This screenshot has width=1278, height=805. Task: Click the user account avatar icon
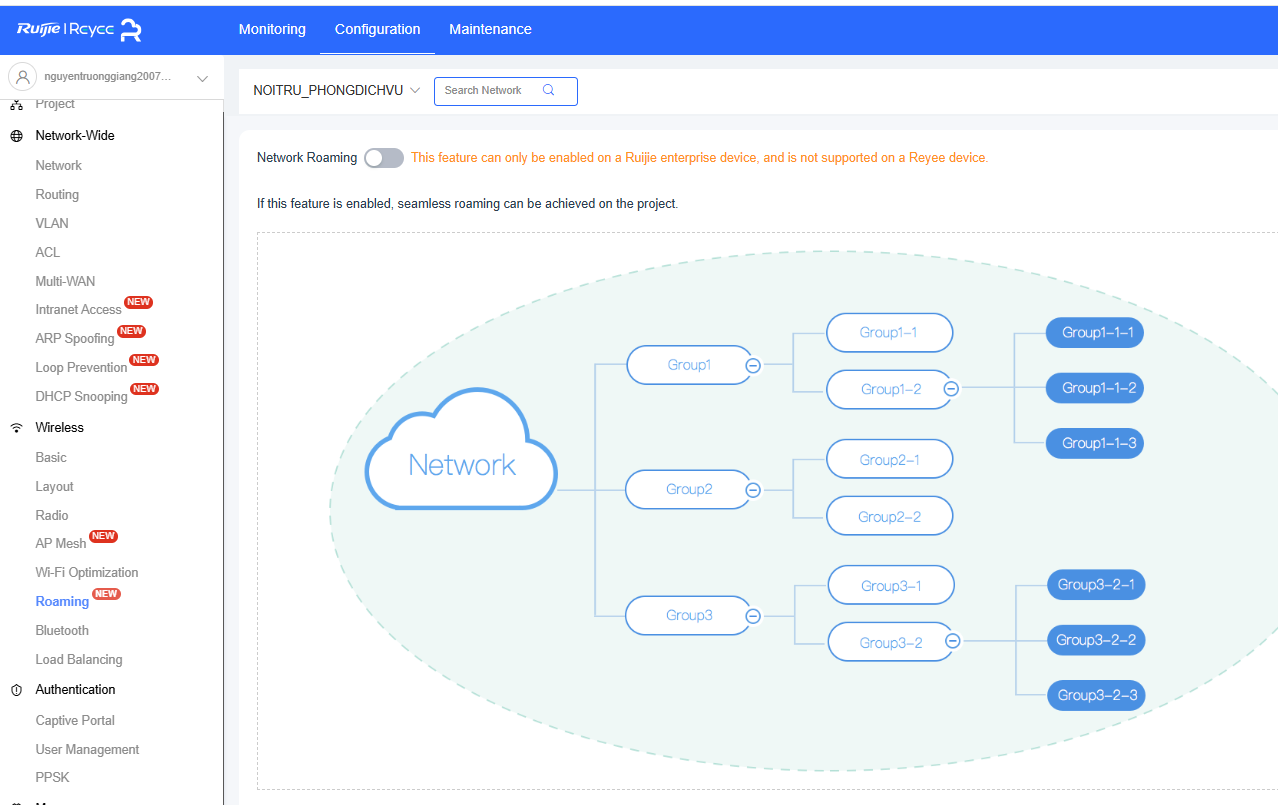tap(22, 77)
